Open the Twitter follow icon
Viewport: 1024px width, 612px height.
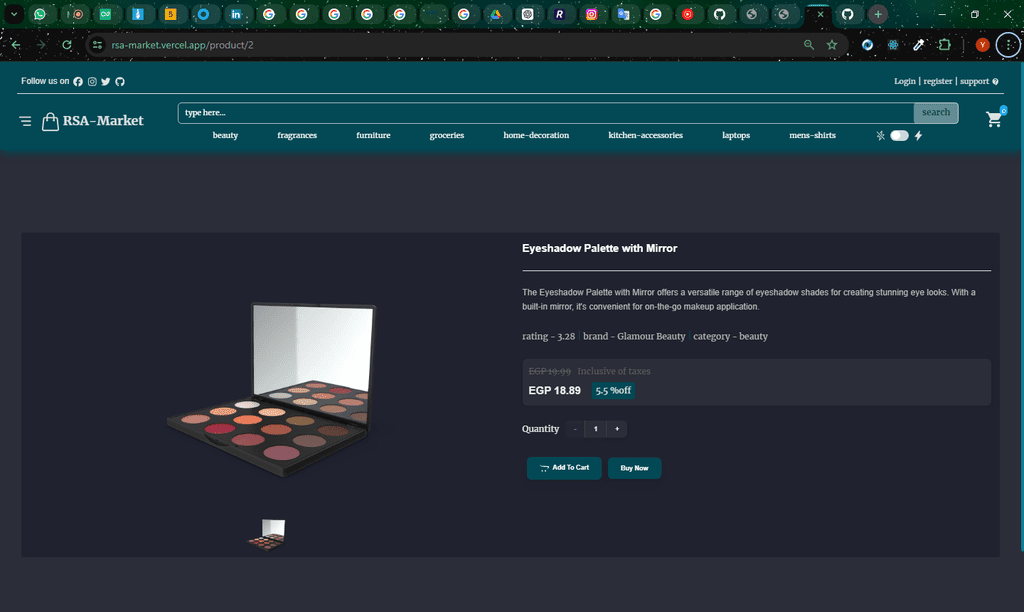pos(106,82)
